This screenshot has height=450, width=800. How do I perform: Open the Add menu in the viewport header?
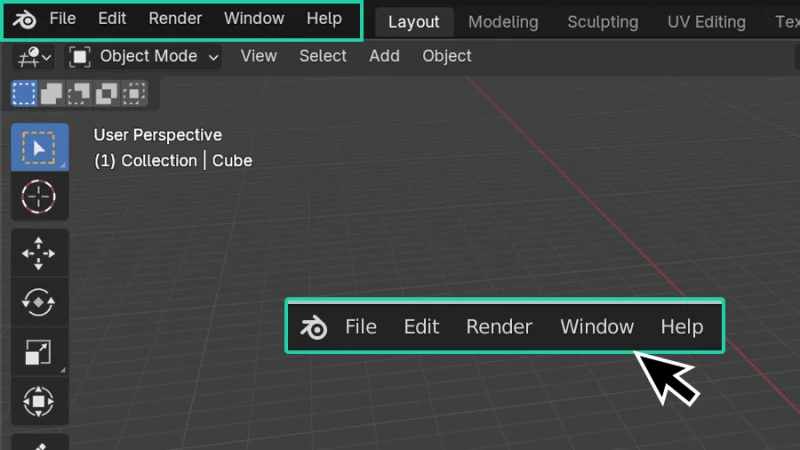click(x=384, y=56)
